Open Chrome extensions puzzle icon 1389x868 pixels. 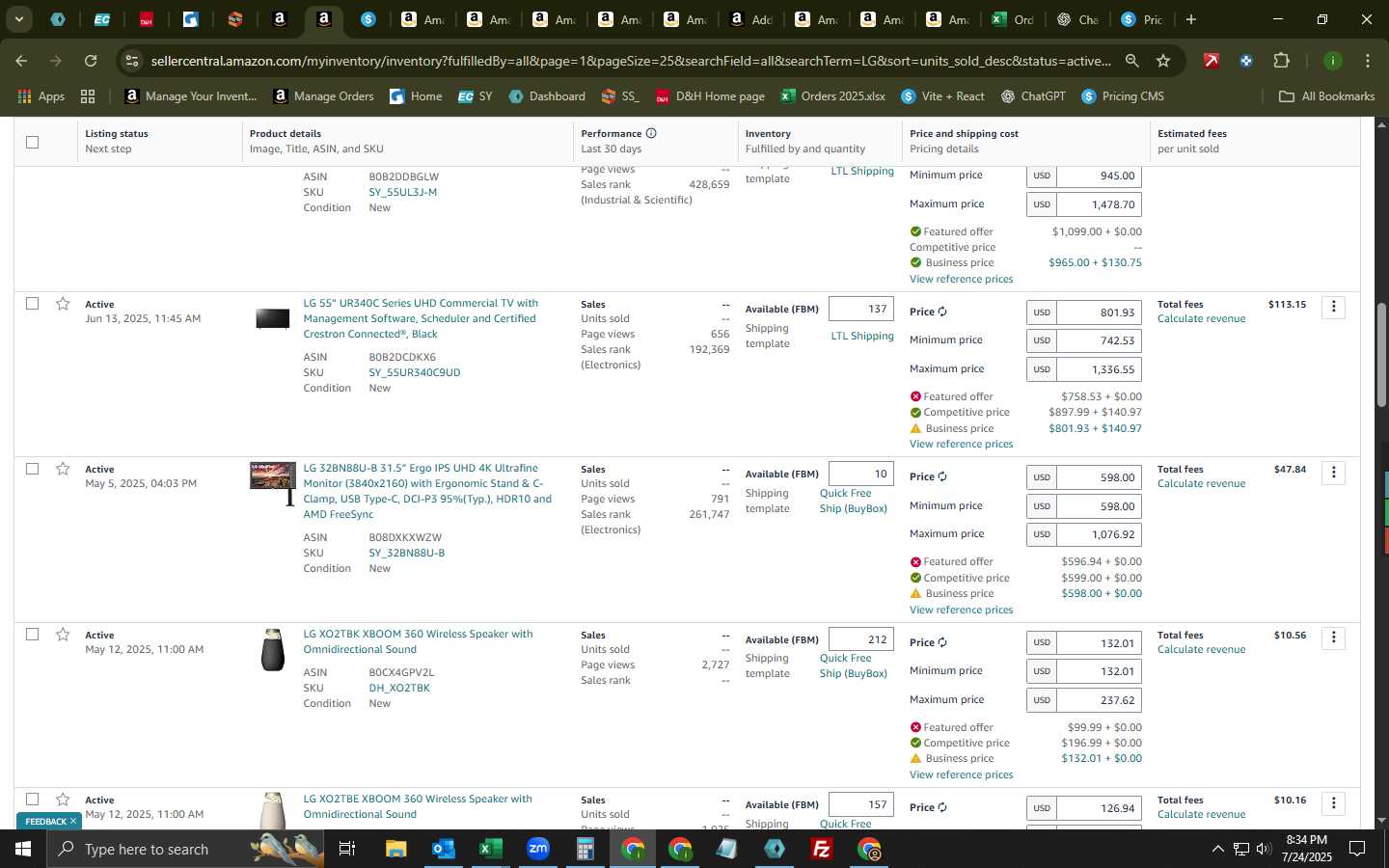(x=1281, y=61)
